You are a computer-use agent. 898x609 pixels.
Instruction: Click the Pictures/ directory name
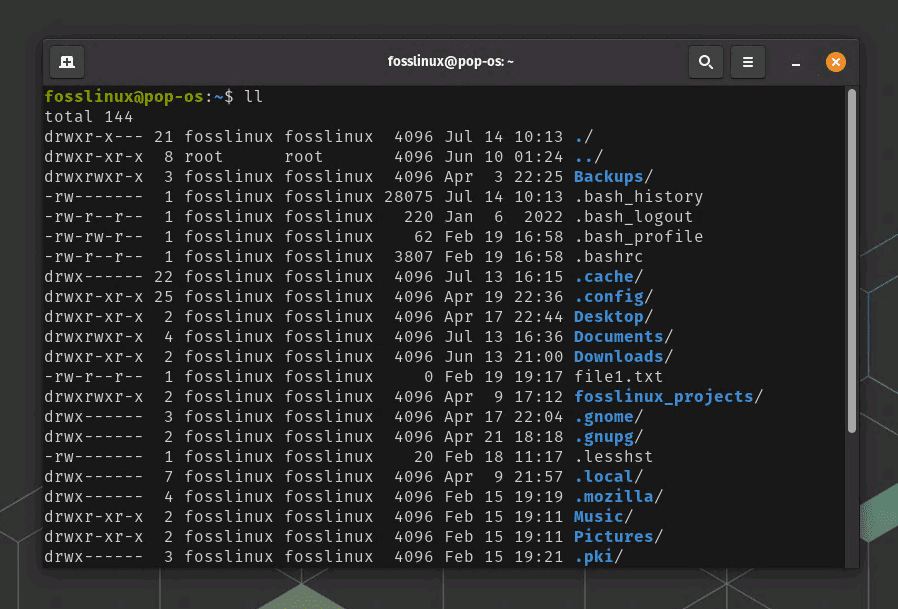[x=619, y=536]
